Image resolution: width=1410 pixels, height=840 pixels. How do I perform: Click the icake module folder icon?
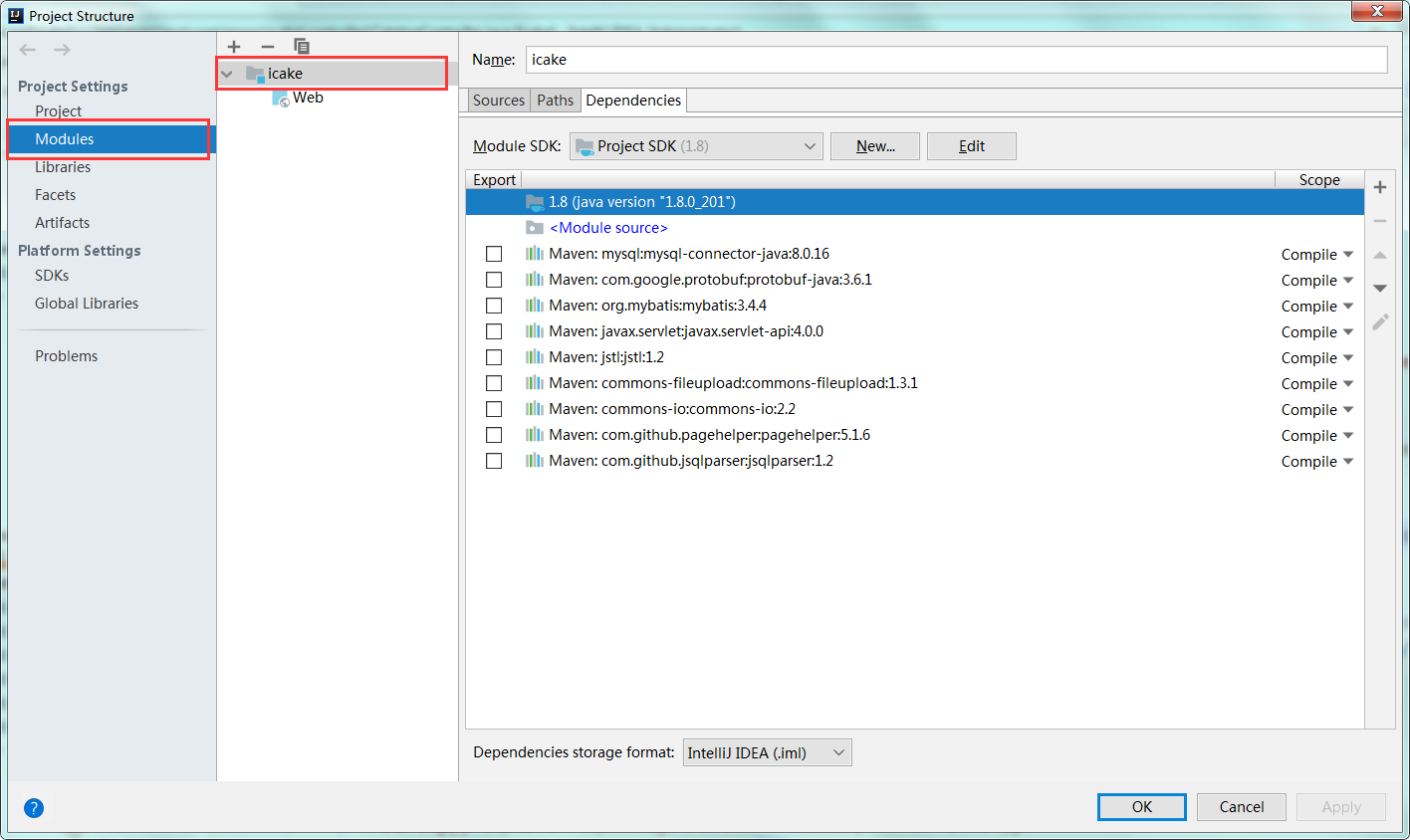[255, 74]
